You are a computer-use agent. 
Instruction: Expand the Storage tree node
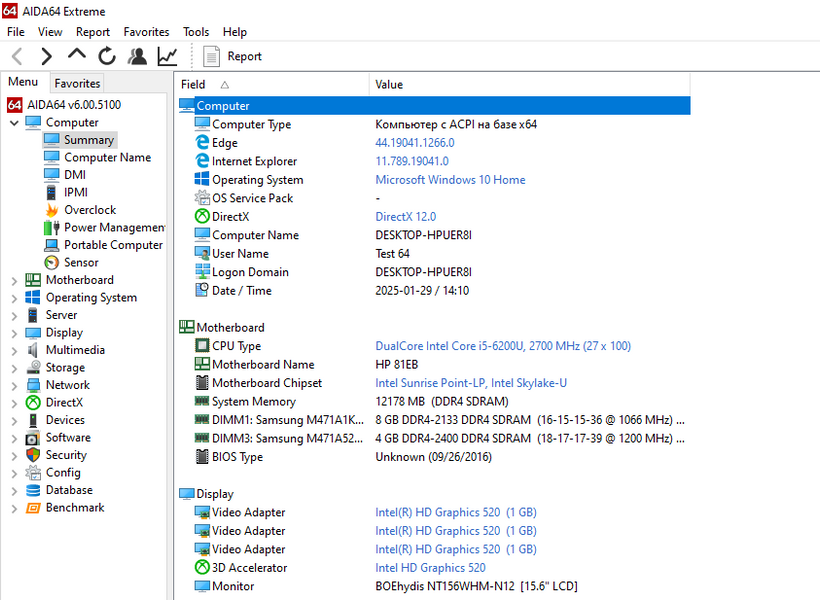(14, 368)
